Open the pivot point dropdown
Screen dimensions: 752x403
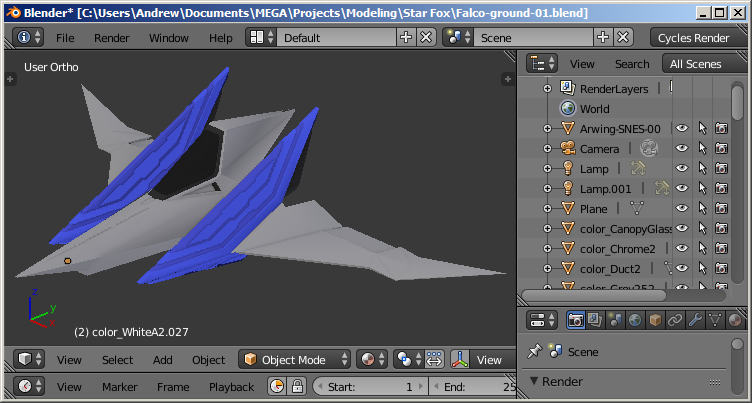(x=409, y=359)
